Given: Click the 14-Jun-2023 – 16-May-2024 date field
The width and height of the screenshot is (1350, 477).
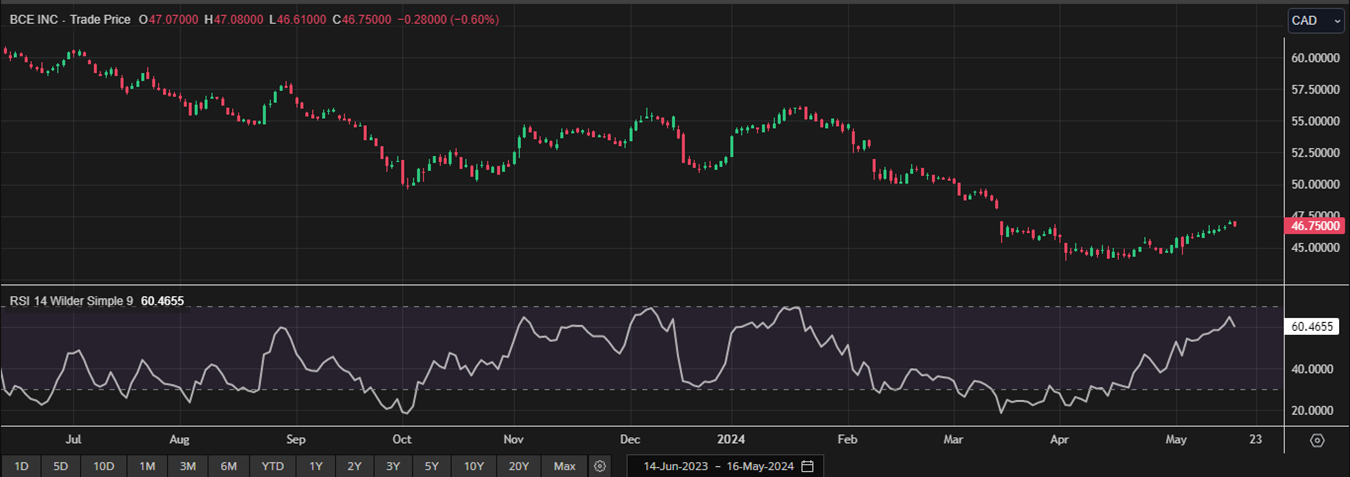Looking at the screenshot, I should tap(727, 466).
